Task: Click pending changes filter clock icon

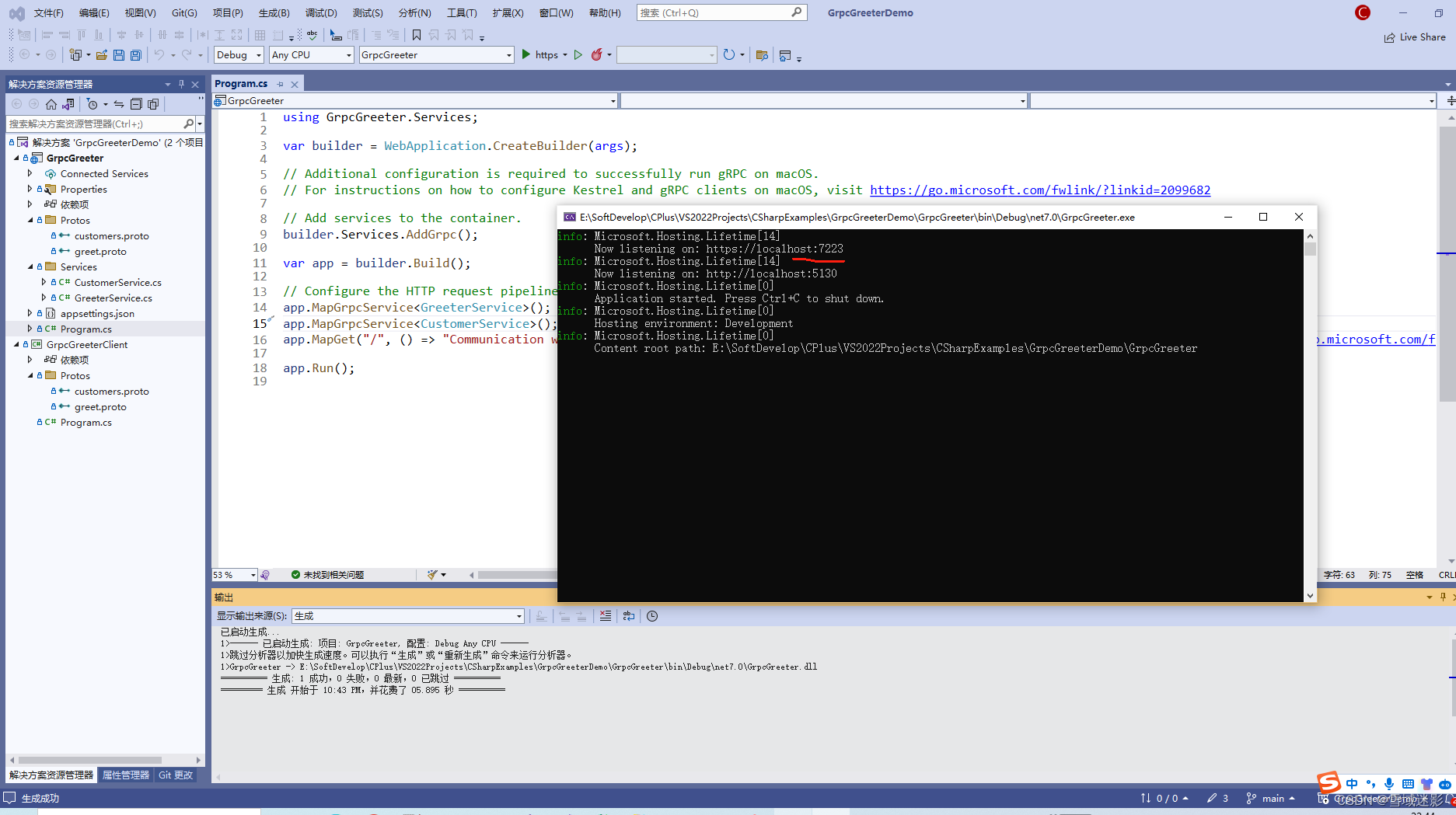Action: [93, 104]
